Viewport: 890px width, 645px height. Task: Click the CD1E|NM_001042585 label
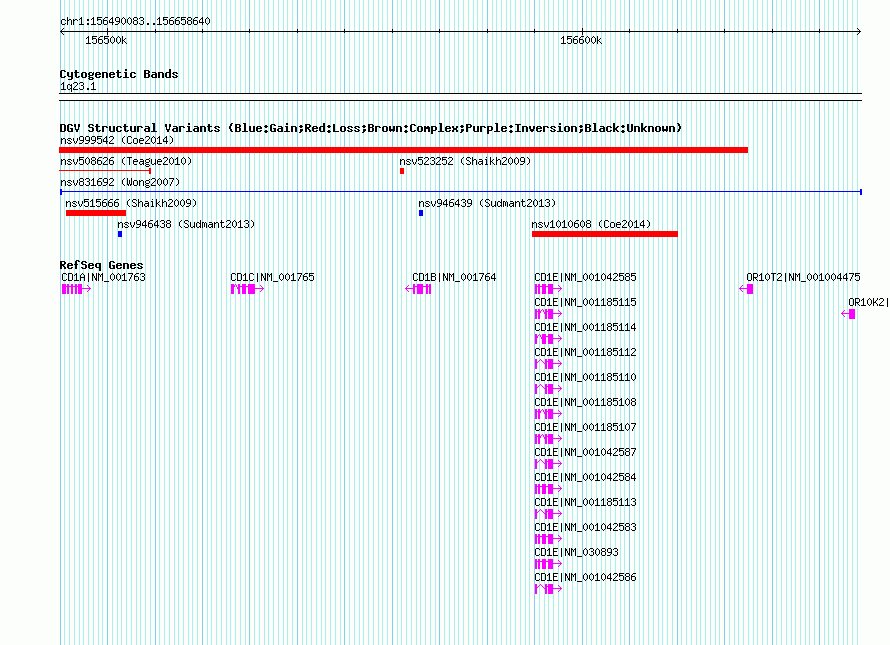coord(585,277)
